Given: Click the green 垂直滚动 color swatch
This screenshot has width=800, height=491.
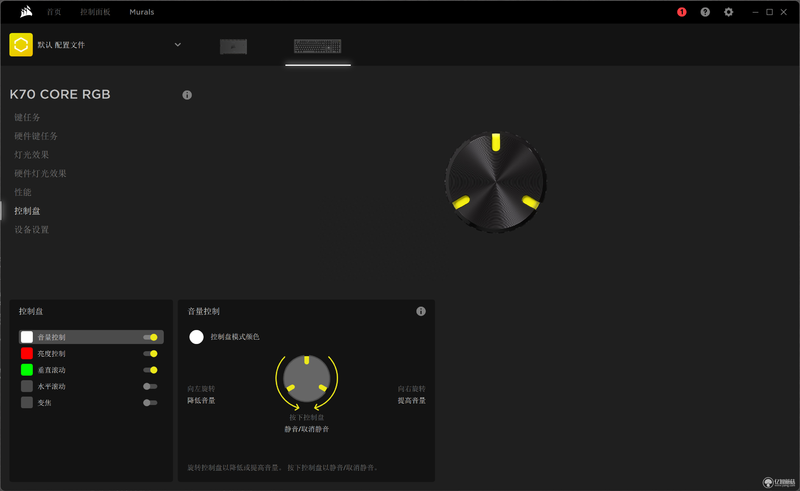Looking at the screenshot, I should point(27,370).
